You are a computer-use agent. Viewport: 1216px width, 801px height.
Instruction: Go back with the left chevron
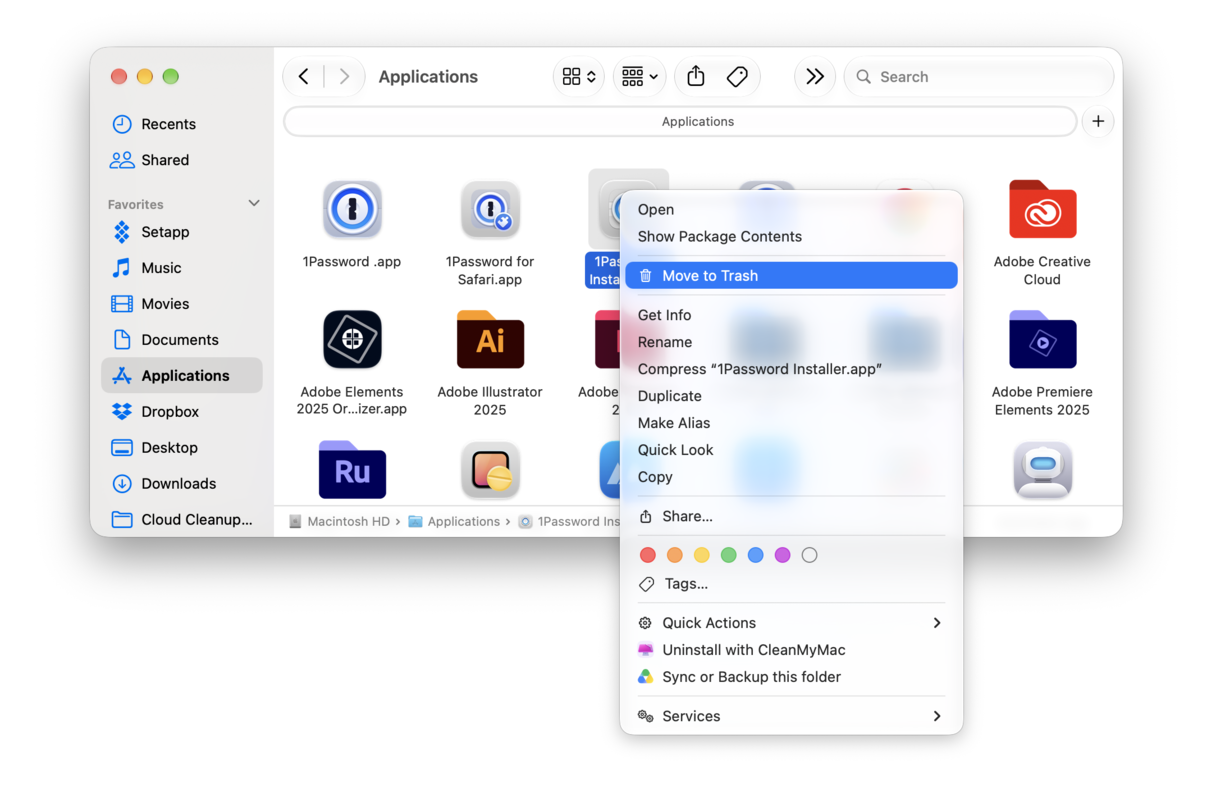[304, 76]
